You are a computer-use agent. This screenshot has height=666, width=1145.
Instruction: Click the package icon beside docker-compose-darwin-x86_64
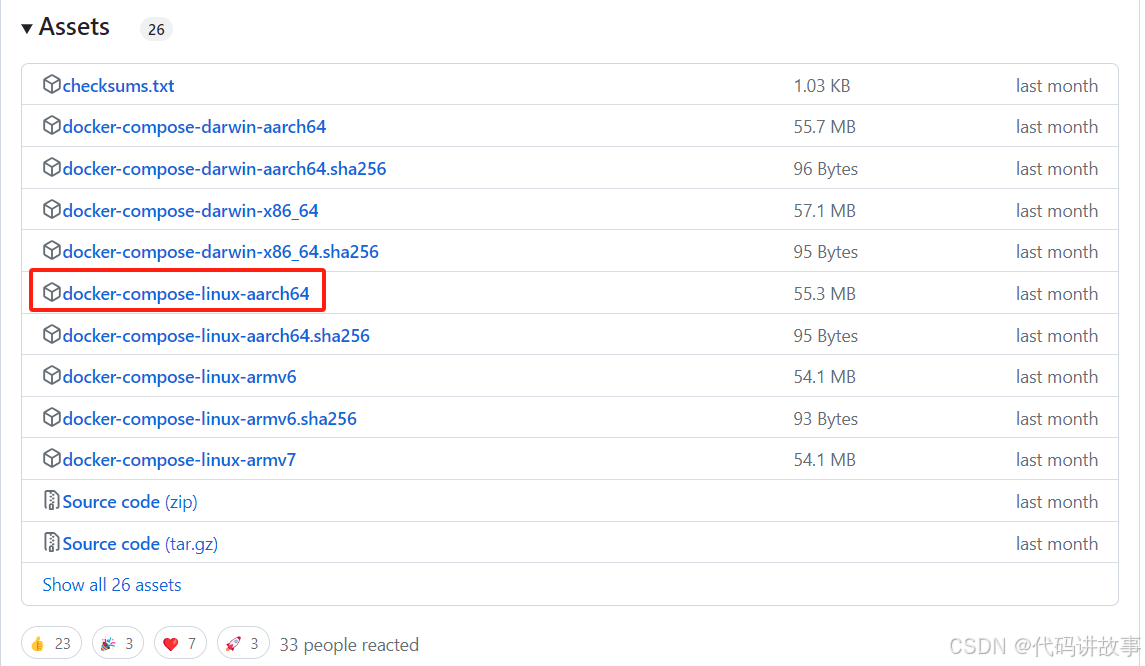51,210
